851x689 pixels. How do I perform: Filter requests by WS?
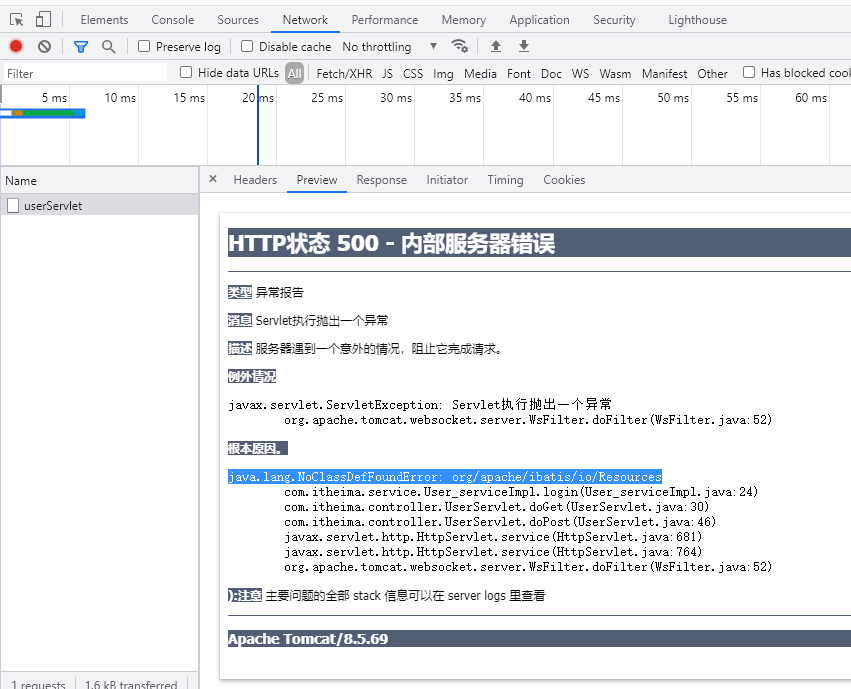pyautogui.click(x=580, y=73)
